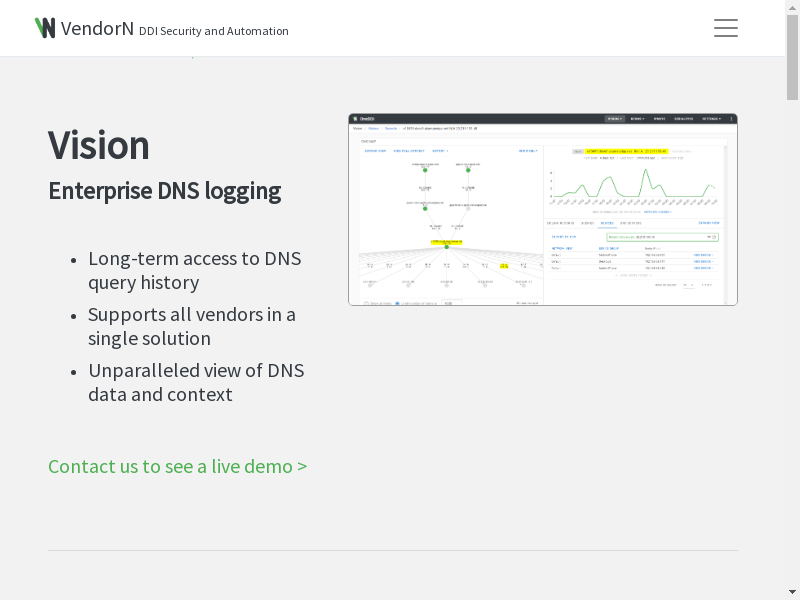Image resolution: width=800 pixels, height=600 pixels.
Task: Click the 'Vision' heading
Action: 99,145
